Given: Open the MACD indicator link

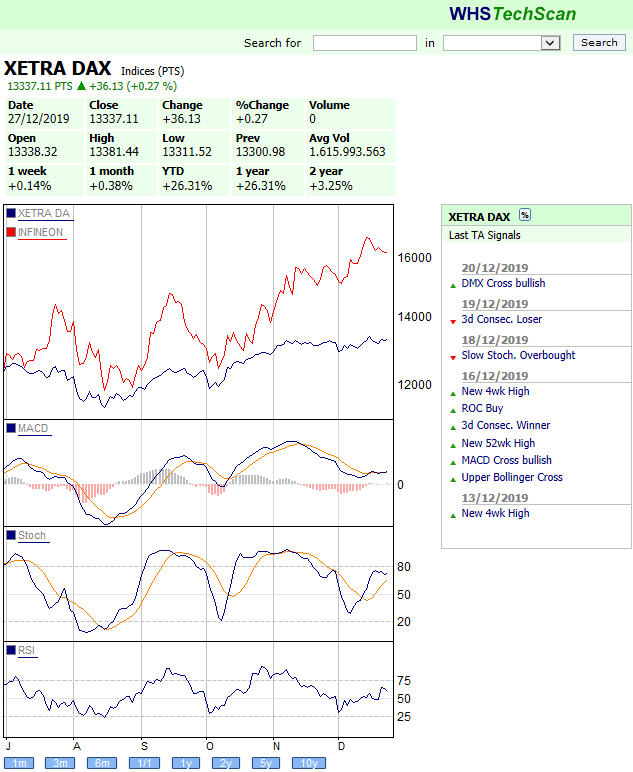Looking at the screenshot, I should pyautogui.click(x=33, y=428).
